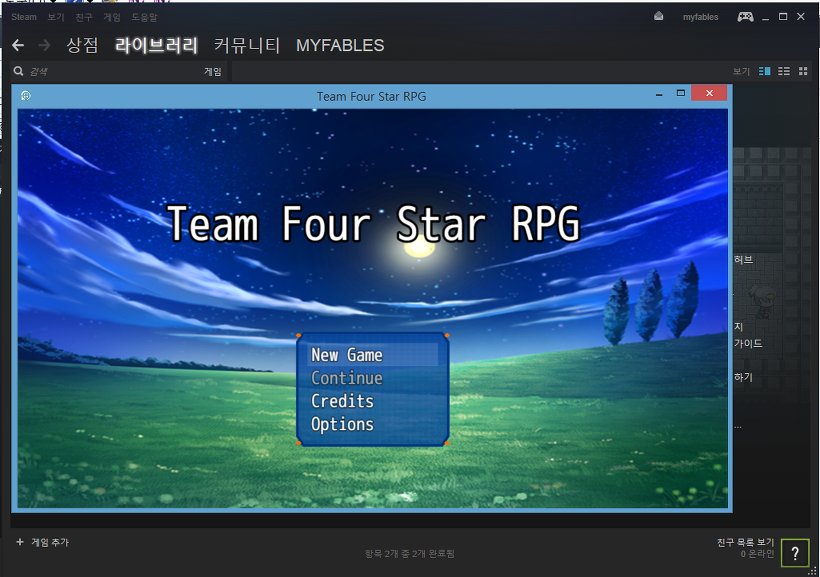Open the 보기 menu in the menu bar
Viewport: 820px width, 577px height.
55,17
